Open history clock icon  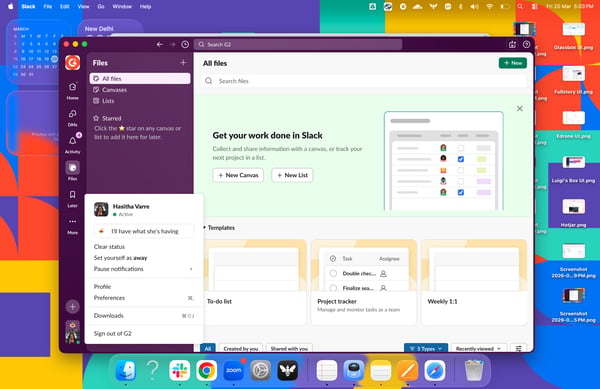[185, 44]
